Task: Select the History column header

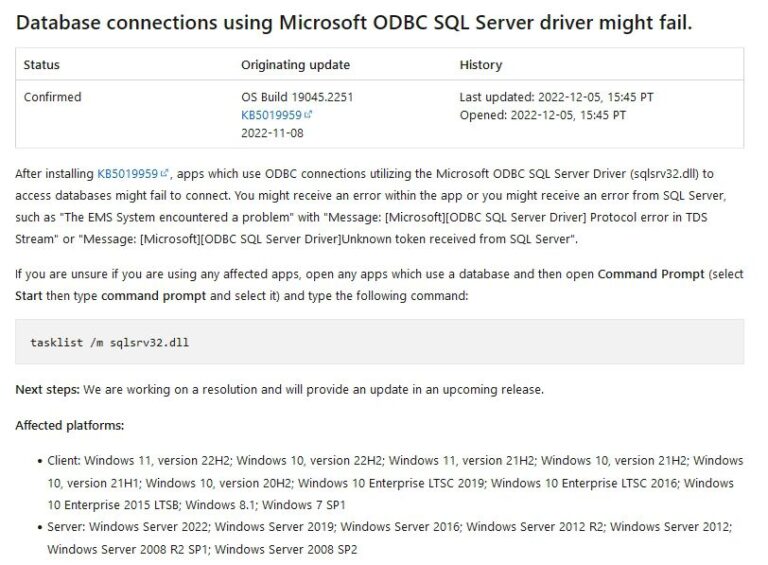Action: pos(480,65)
